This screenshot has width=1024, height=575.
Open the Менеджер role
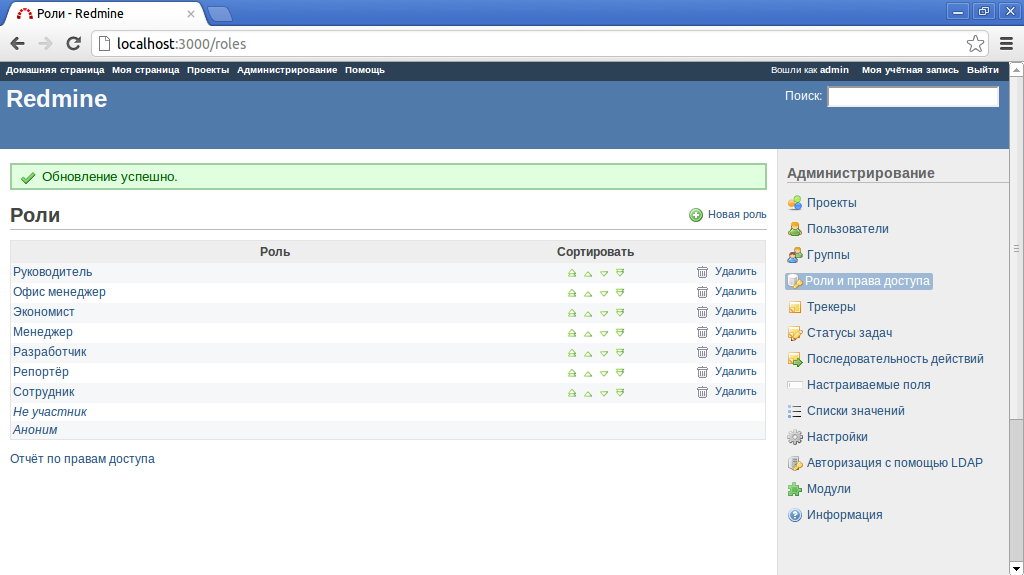point(43,332)
